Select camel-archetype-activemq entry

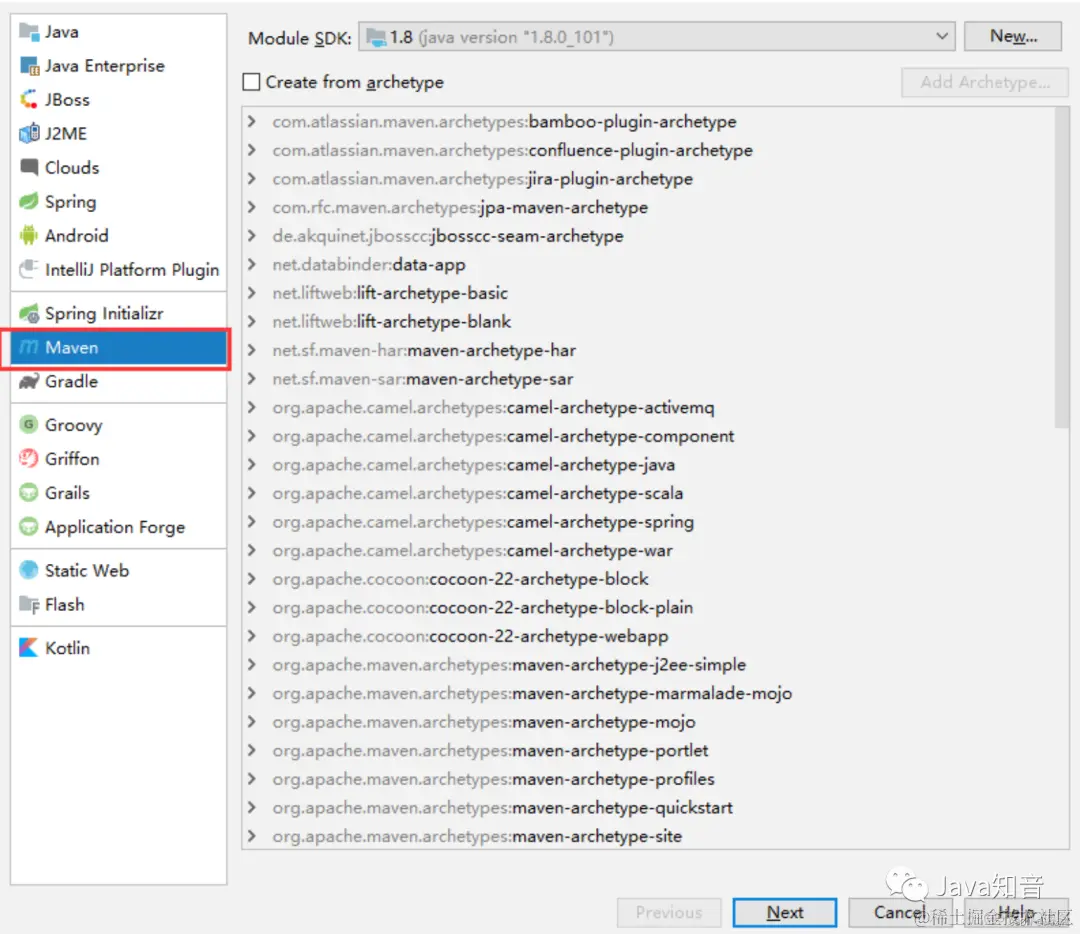493,408
